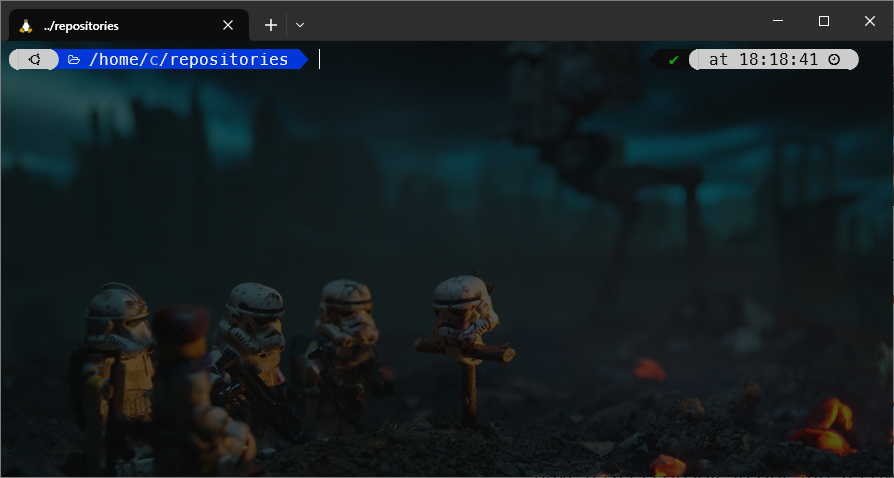This screenshot has width=894, height=478.
Task: Open a new terminal tab
Action: (x=271, y=25)
